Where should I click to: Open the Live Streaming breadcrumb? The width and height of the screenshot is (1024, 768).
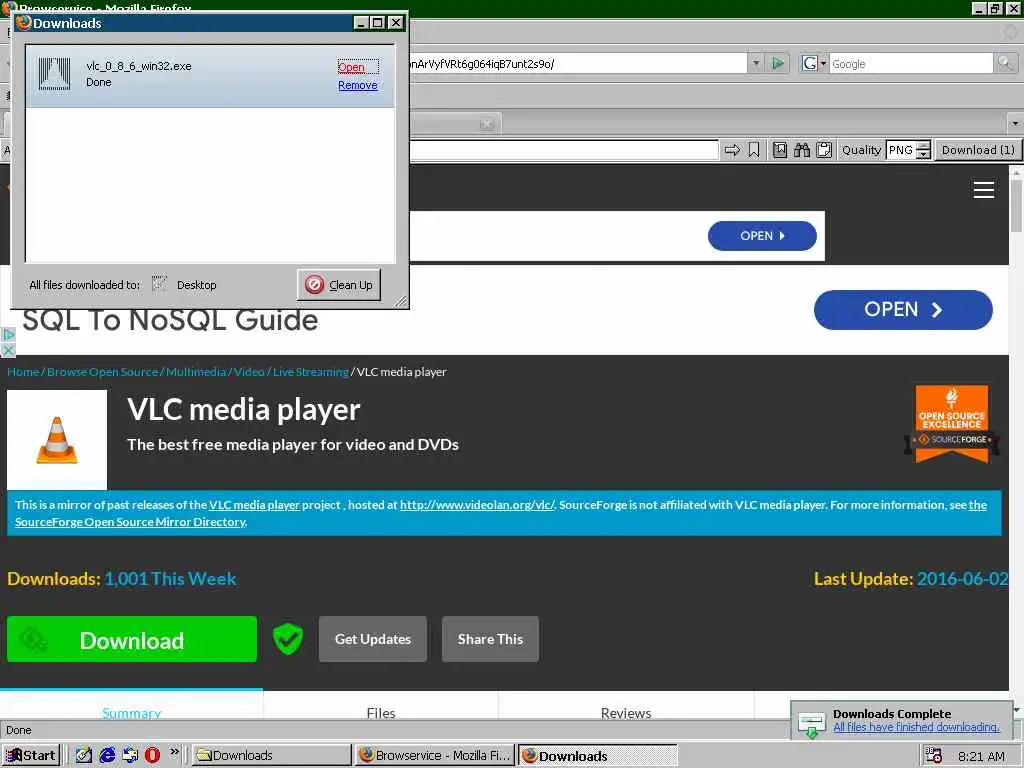[x=311, y=372]
